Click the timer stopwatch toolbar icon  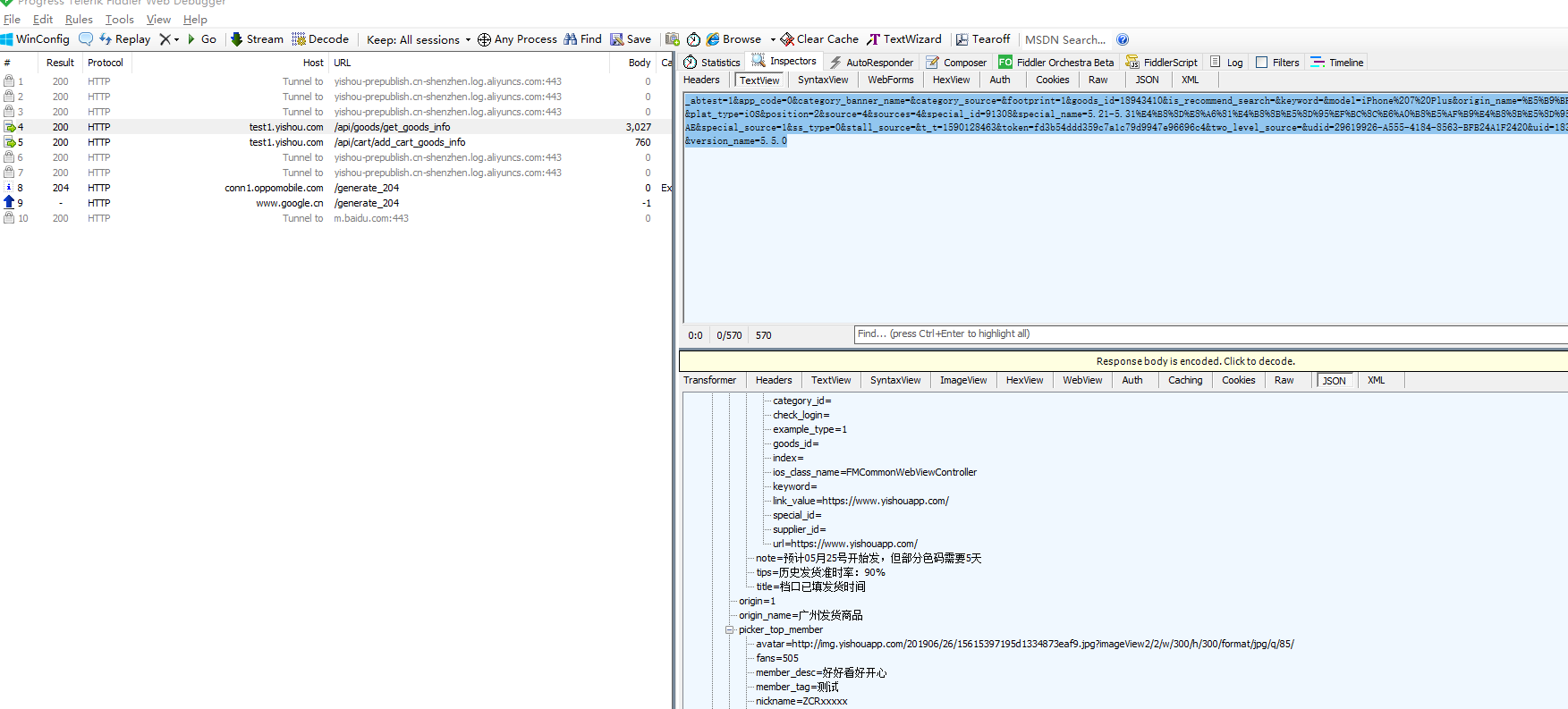(x=693, y=39)
